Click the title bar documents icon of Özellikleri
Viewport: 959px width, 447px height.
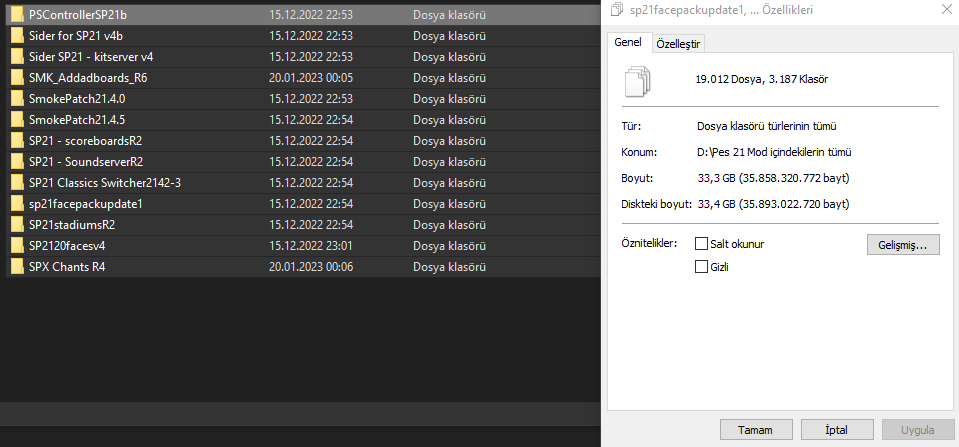tap(616, 9)
